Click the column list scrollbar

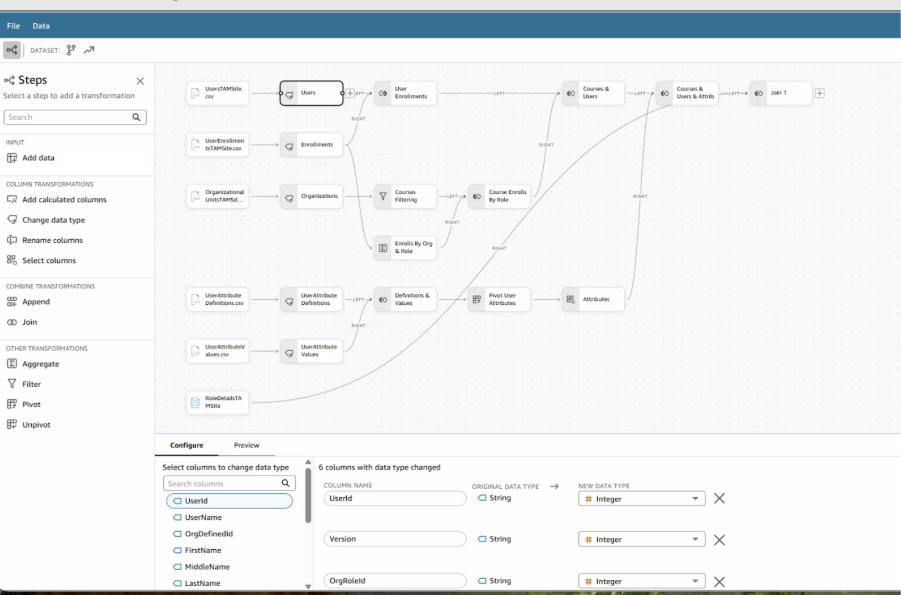point(308,495)
